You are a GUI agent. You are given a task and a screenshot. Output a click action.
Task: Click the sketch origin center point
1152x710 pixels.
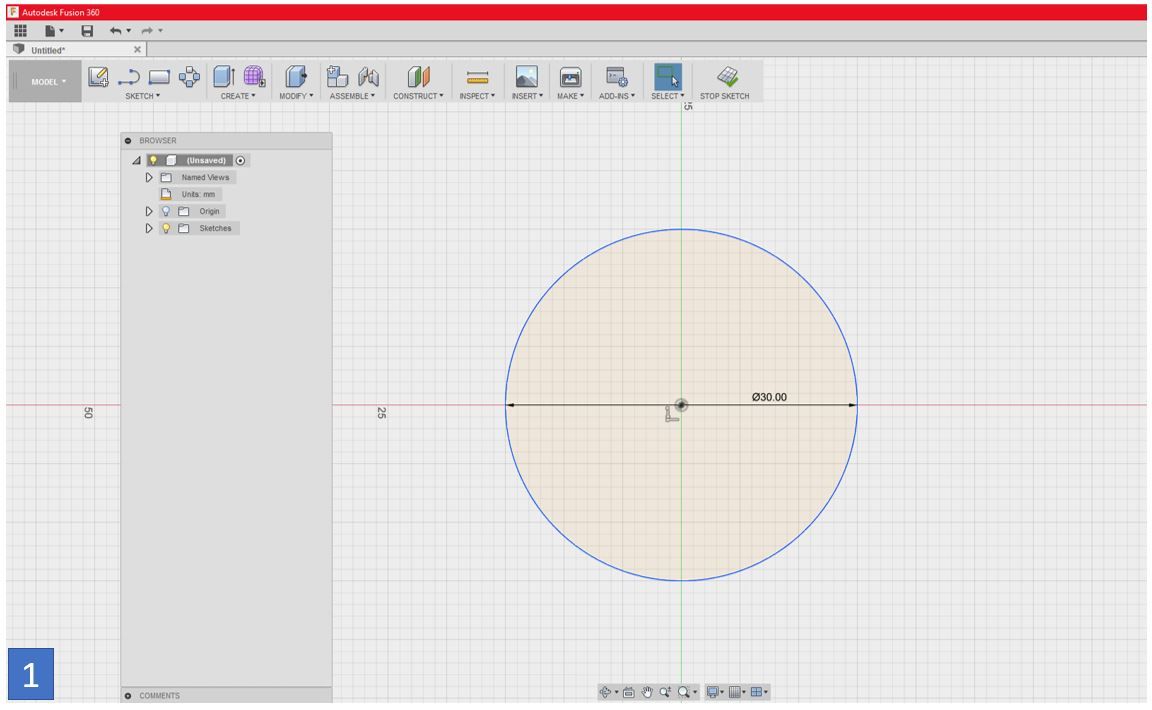(x=681, y=405)
